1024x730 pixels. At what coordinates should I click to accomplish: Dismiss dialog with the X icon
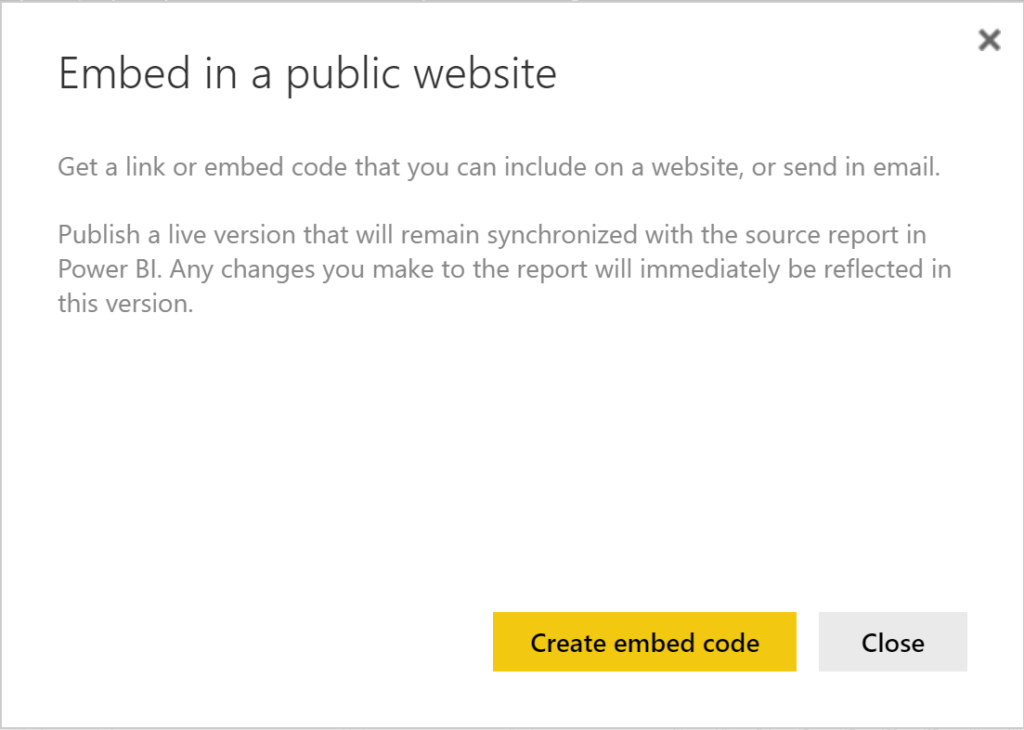tap(988, 40)
